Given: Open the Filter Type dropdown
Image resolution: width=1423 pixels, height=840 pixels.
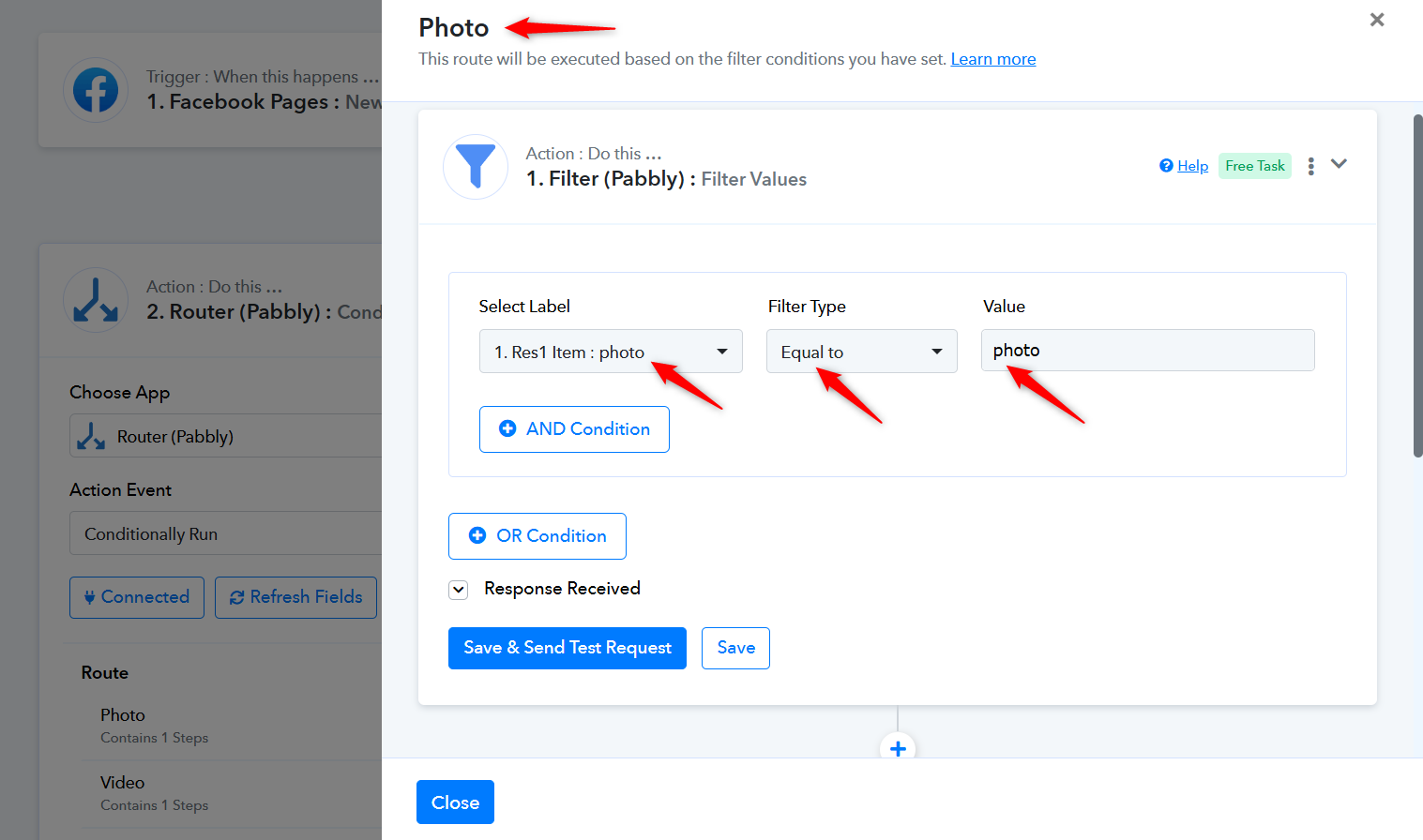Looking at the screenshot, I should (x=861, y=352).
